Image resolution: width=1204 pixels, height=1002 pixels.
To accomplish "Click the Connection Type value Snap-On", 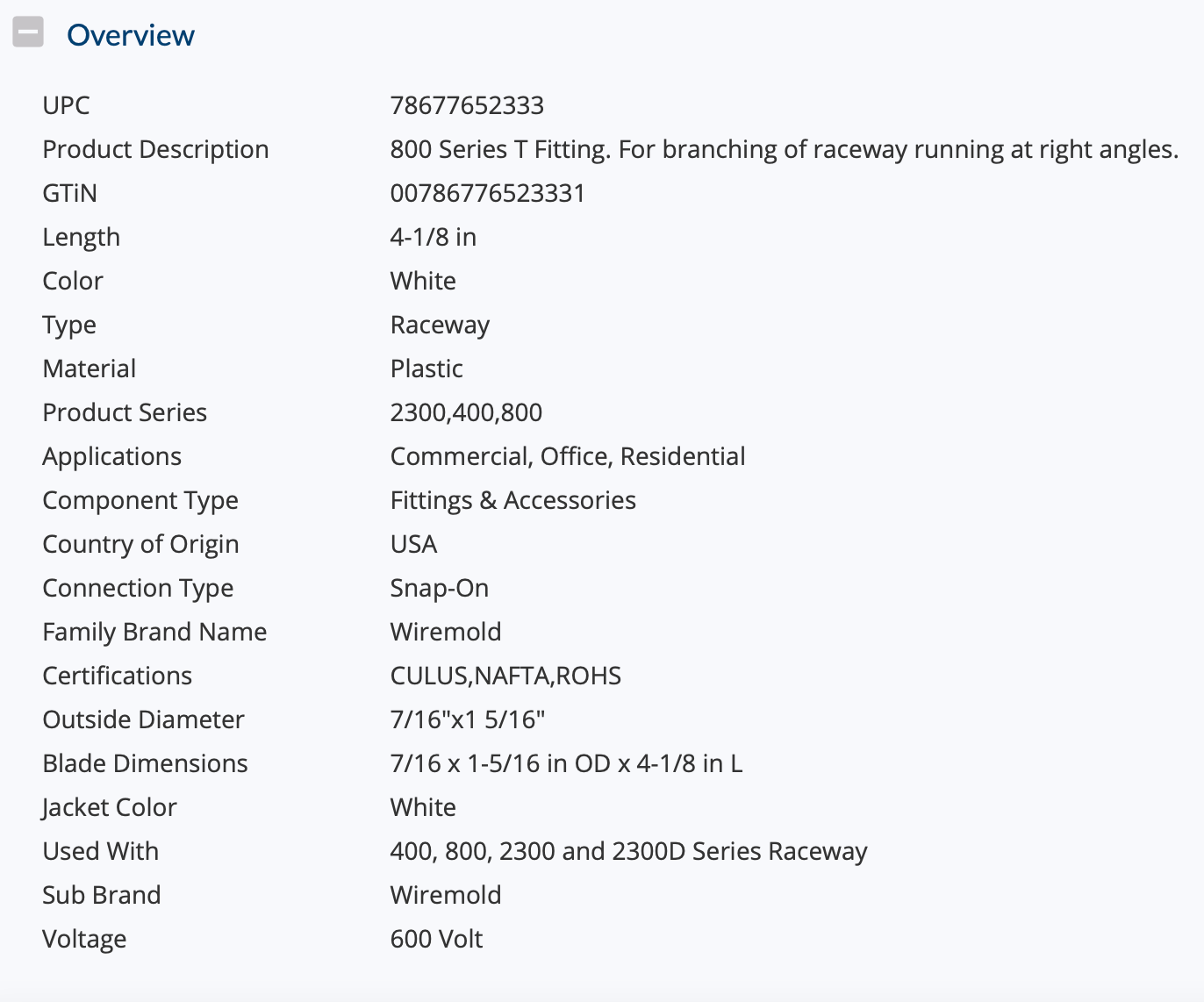I will click(440, 588).
